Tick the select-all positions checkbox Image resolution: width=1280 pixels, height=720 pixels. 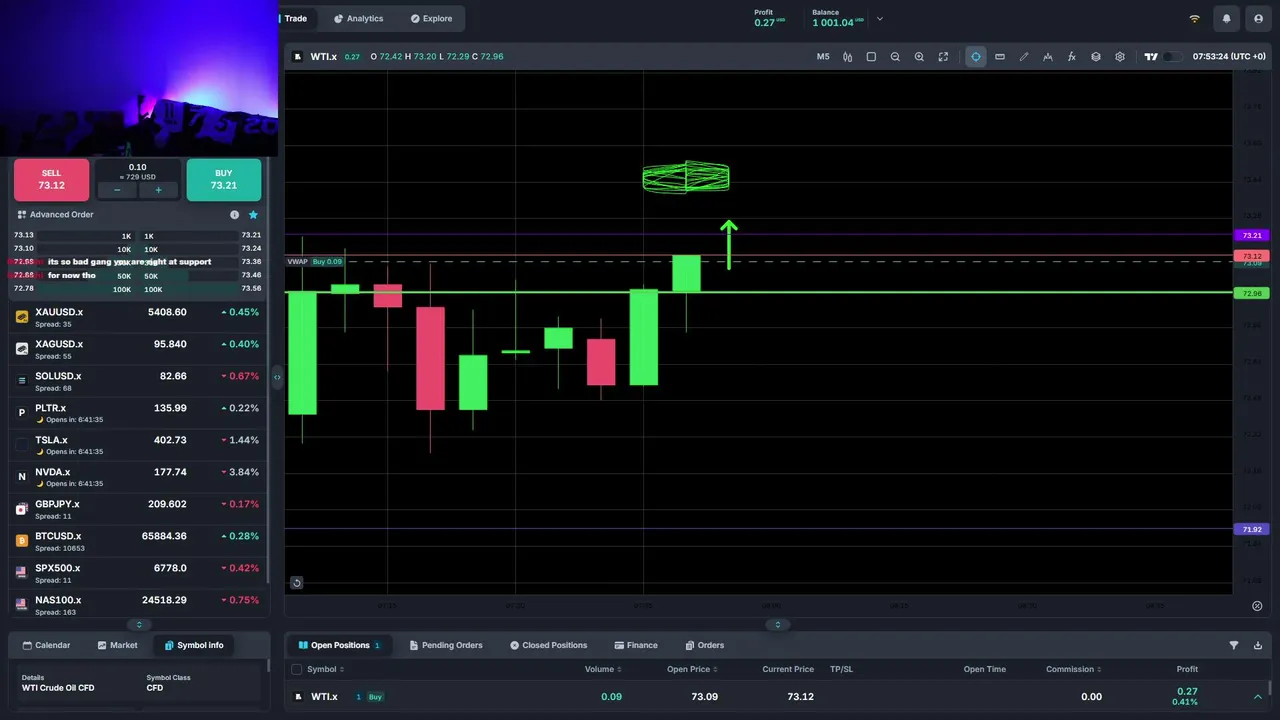tap(296, 670)
